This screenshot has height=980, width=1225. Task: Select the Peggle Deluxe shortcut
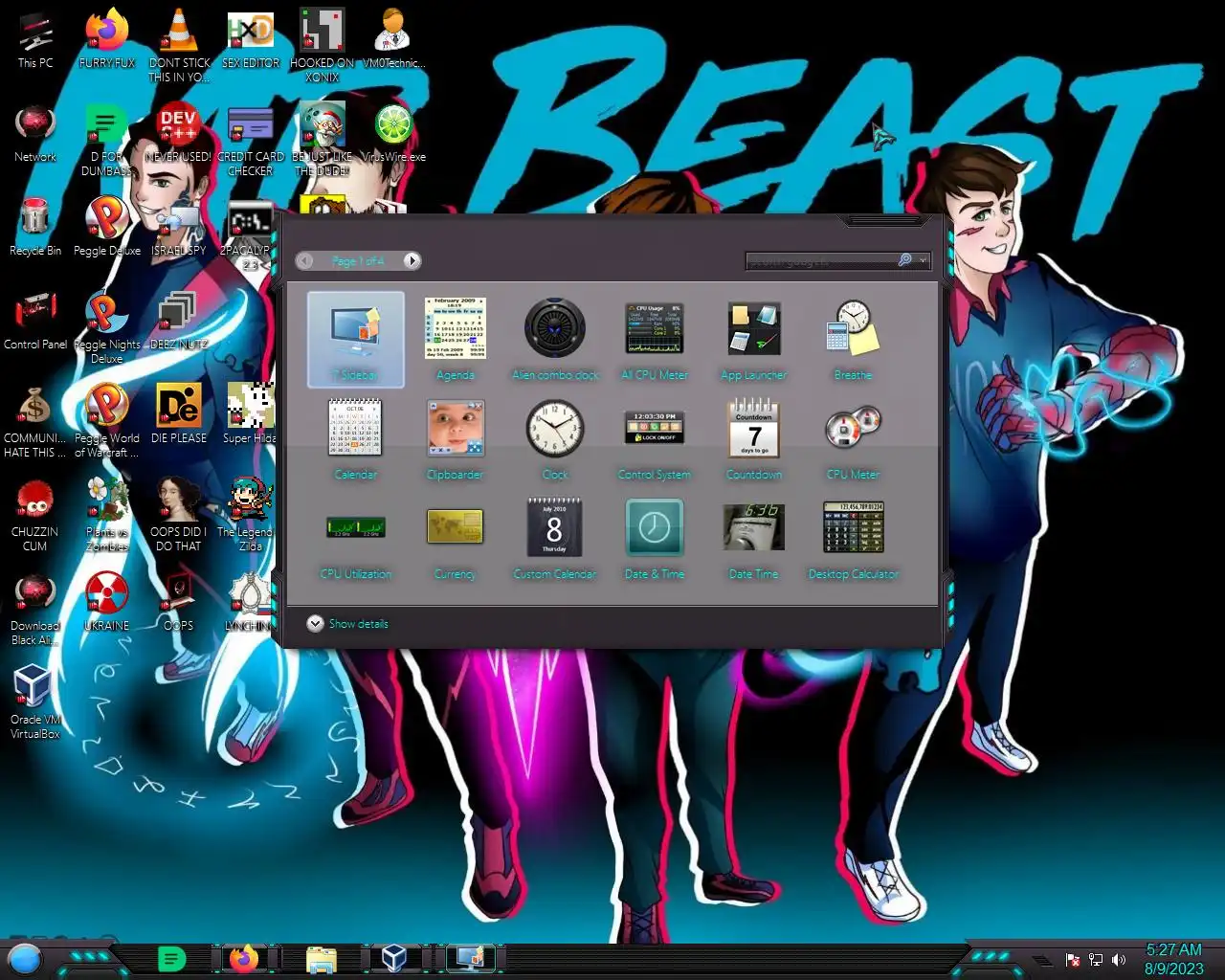[107, 228]
